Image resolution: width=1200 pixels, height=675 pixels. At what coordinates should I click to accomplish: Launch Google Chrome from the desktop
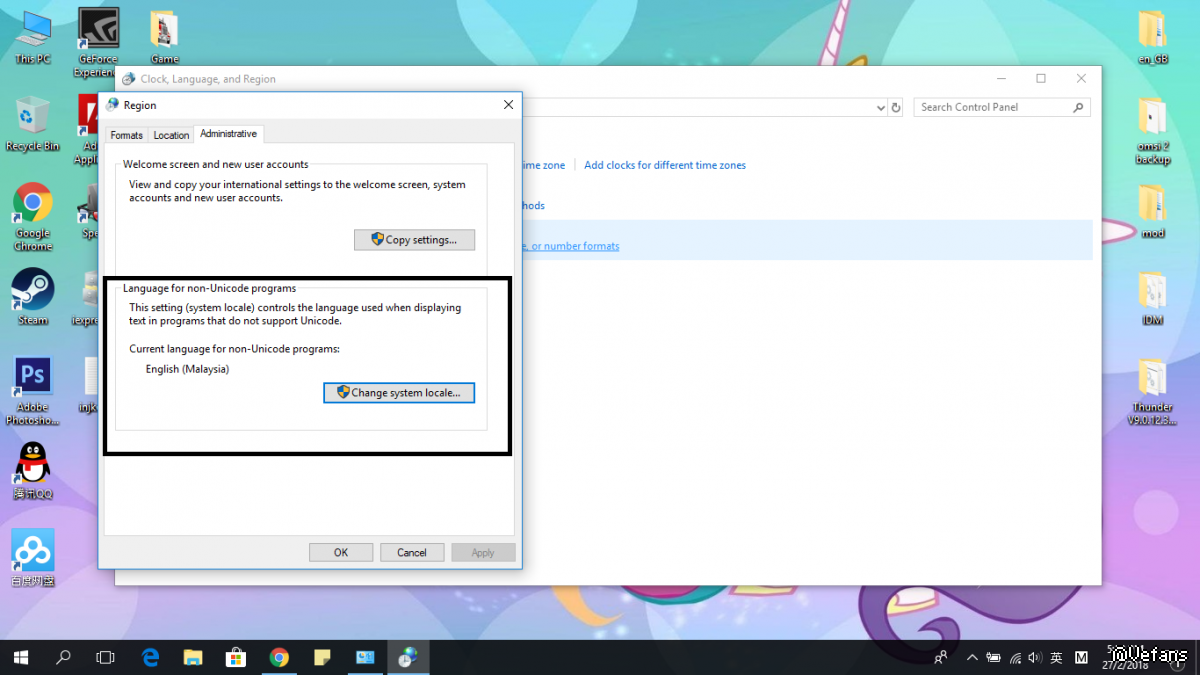point(33,210)
